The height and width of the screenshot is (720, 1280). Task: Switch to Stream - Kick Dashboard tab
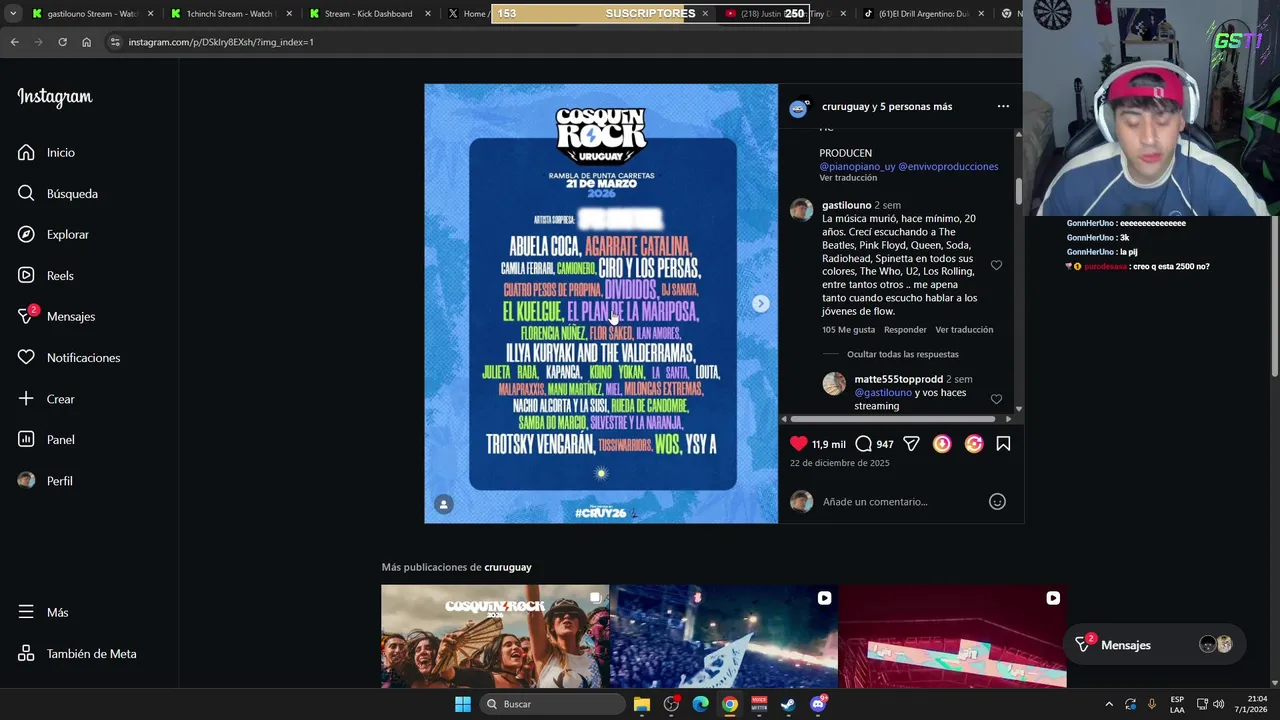pyautogui.click(x=369, y=14)
